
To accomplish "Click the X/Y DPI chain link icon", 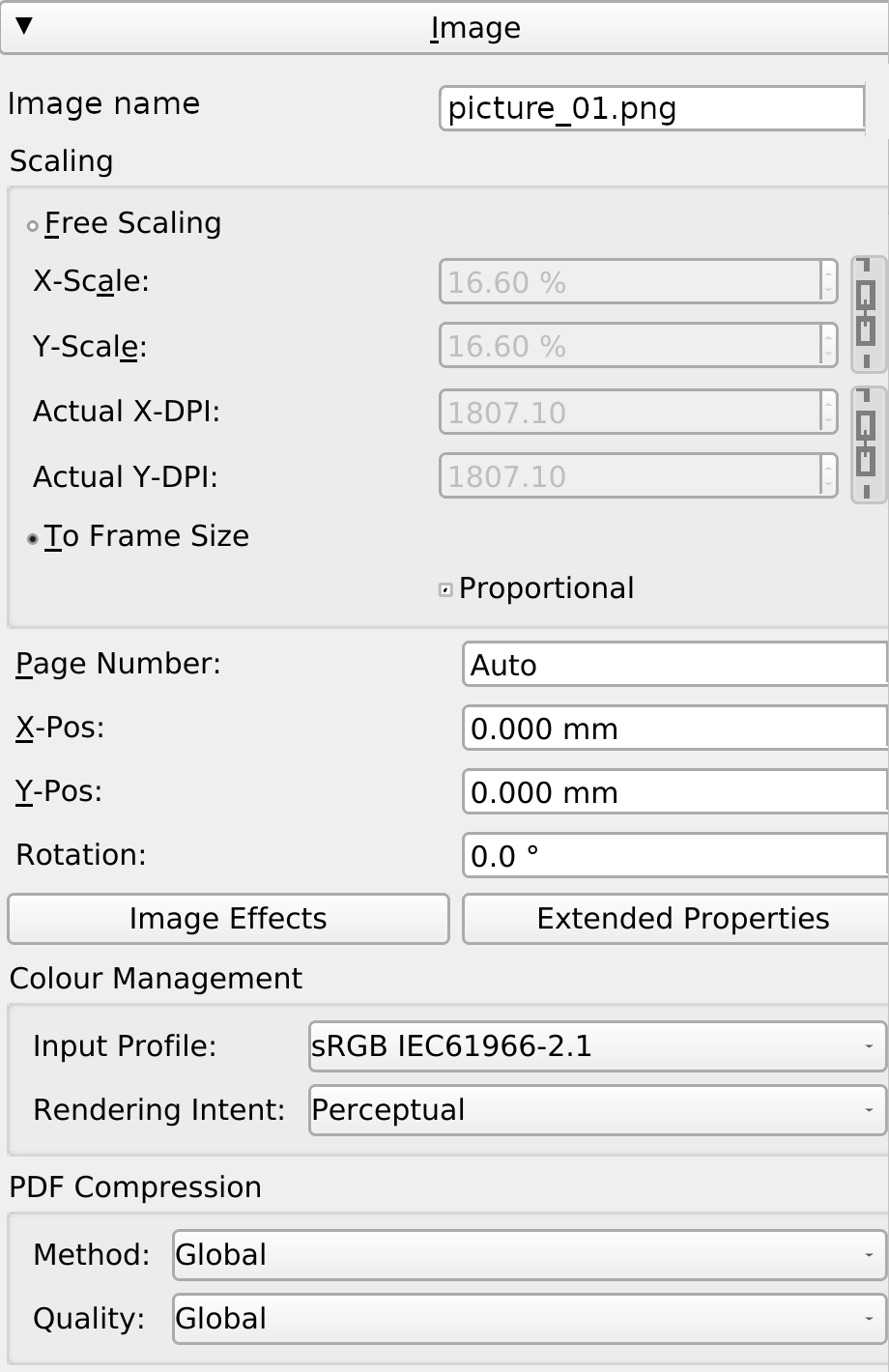I will (x=867, y=444).
